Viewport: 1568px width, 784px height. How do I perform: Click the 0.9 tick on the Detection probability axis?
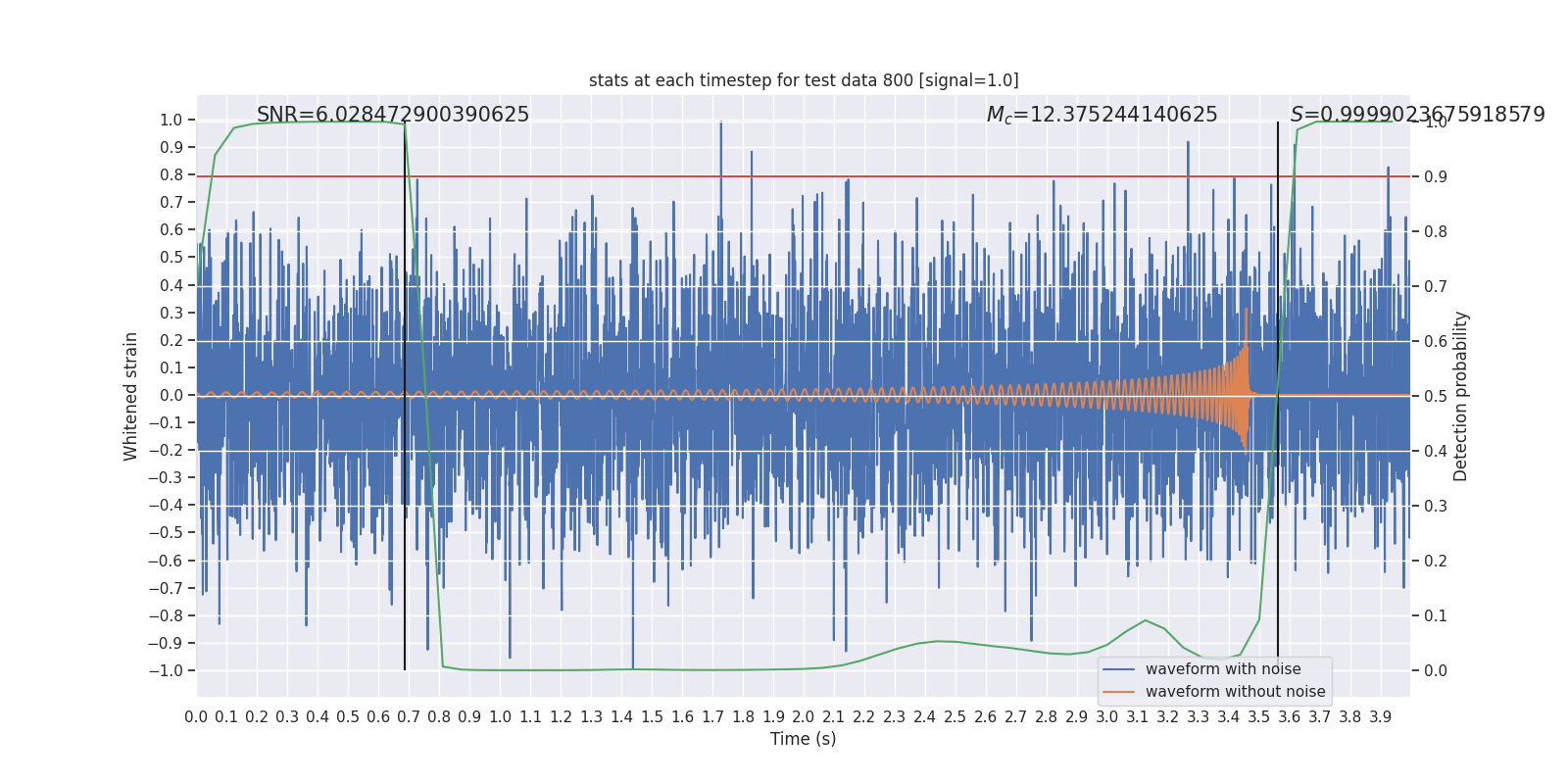(x=1436, y=177)
